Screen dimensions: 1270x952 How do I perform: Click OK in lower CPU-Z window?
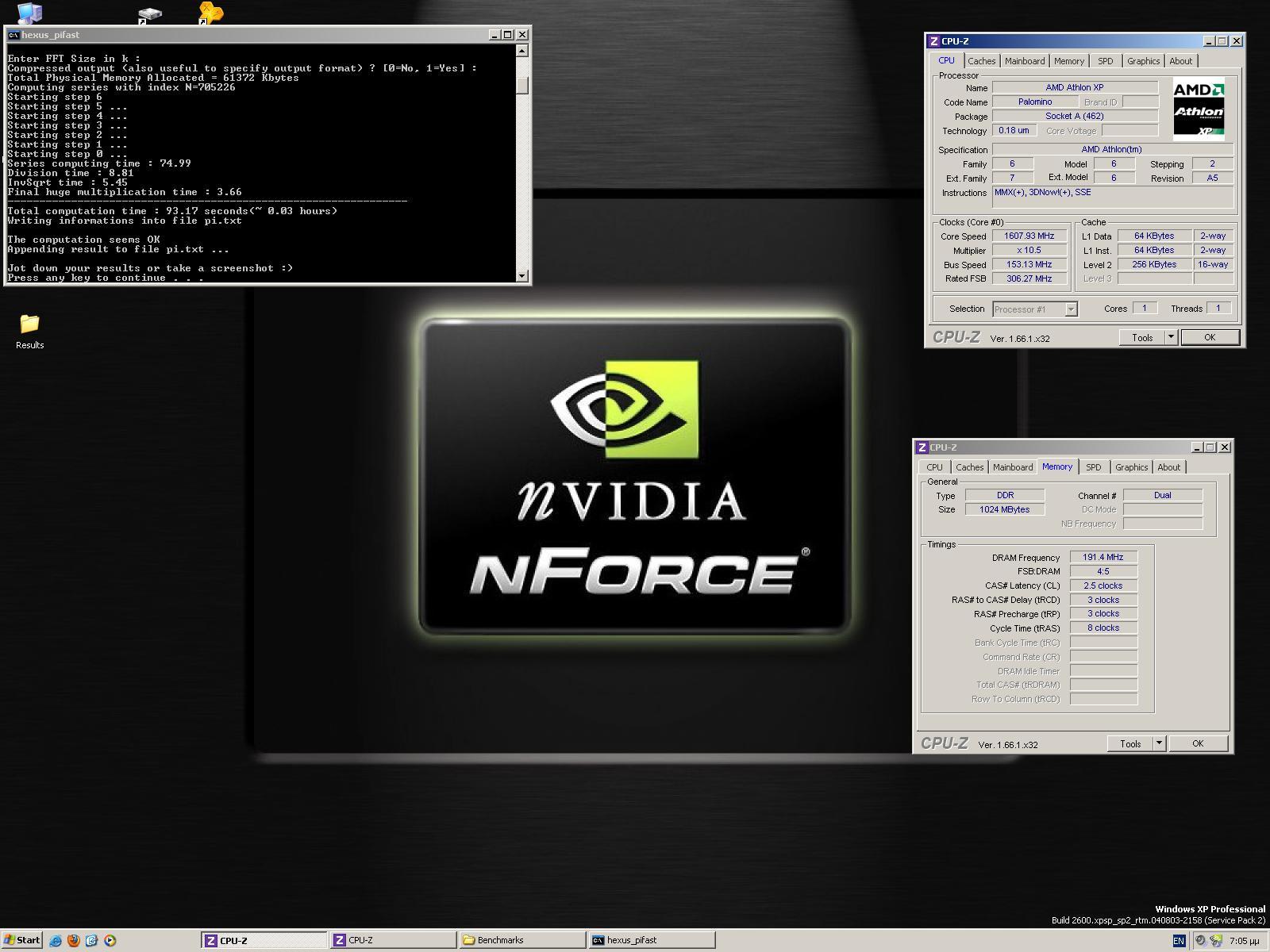1198,743
